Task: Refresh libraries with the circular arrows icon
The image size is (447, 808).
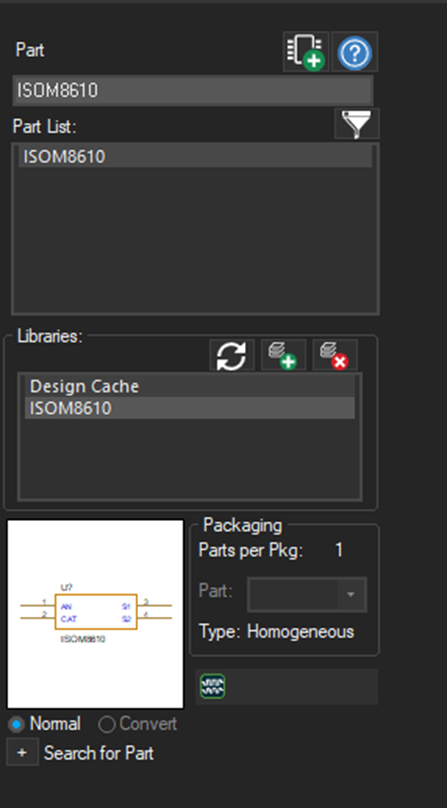Action: 231,355
